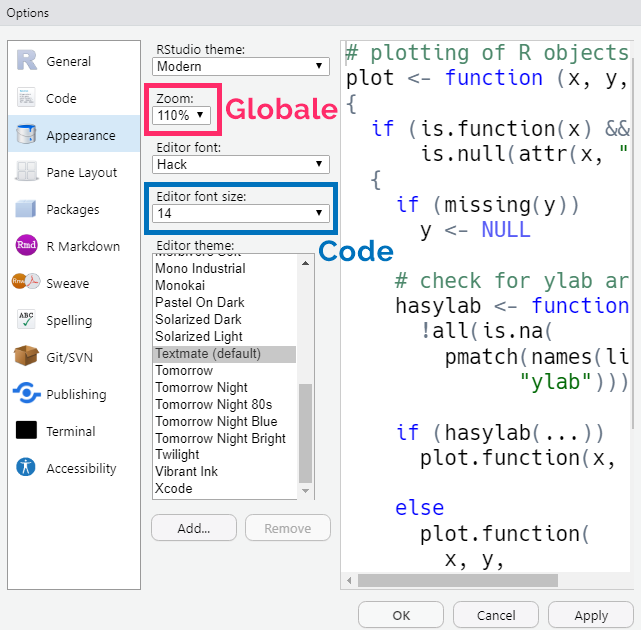Select Xcode editor theme
641x630 pixels.
pyautogui.click(x=224, y=489)
